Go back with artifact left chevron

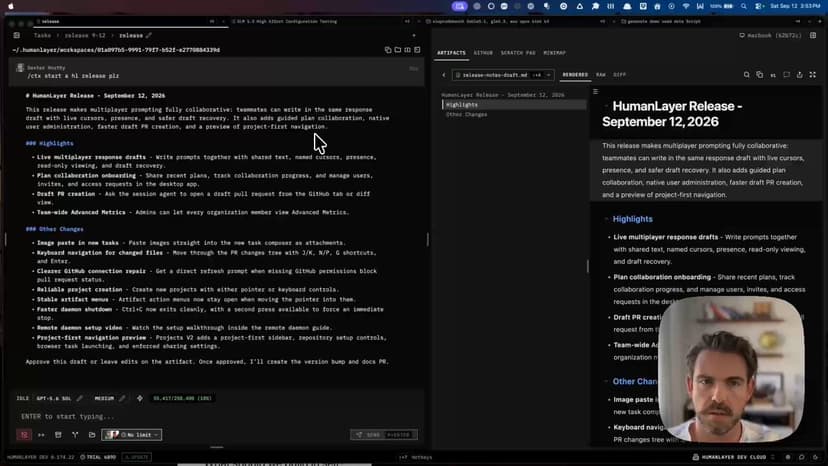444,75
